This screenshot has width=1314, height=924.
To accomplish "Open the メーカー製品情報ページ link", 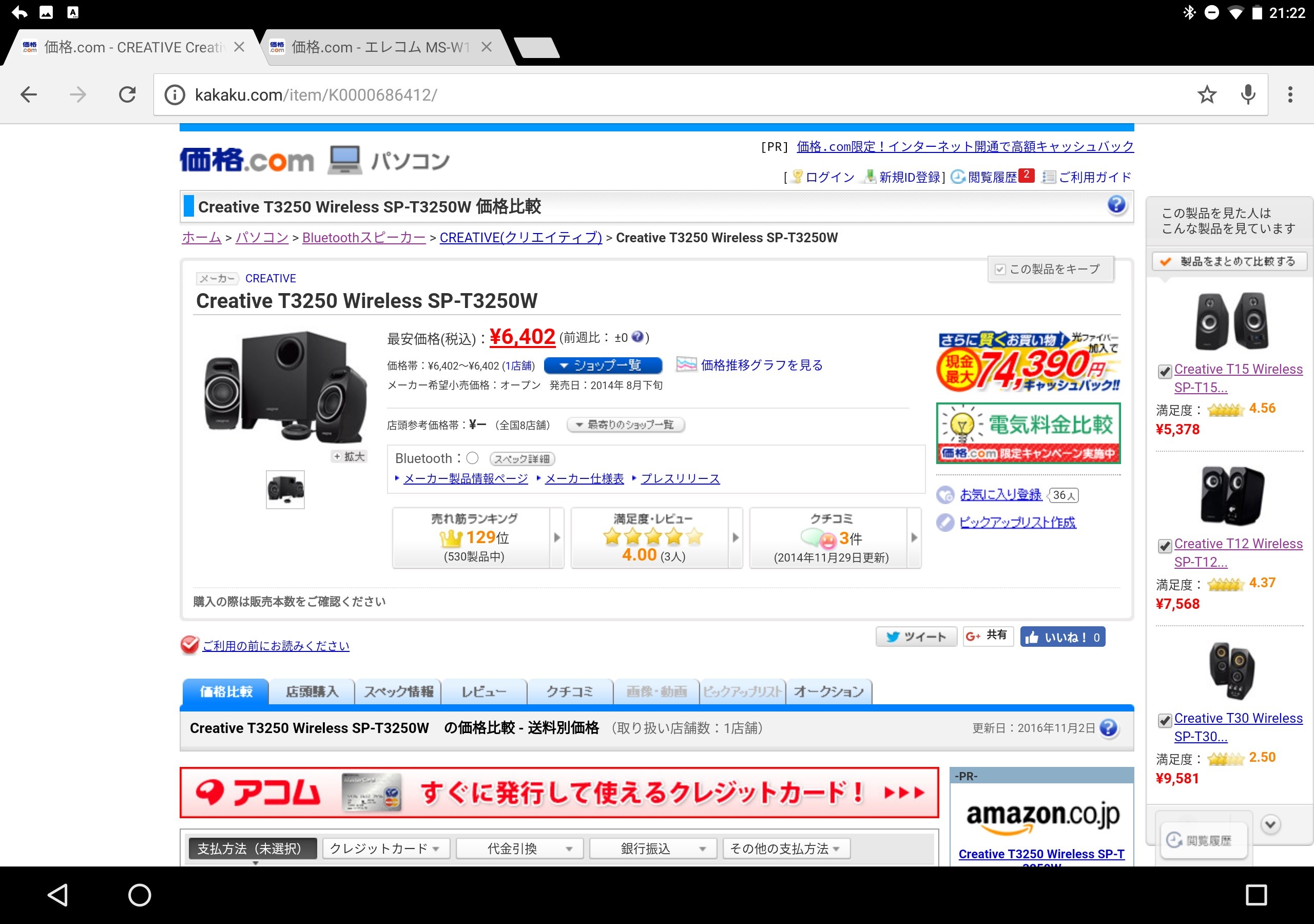I will pyautogui.click(x=465, y=478).
